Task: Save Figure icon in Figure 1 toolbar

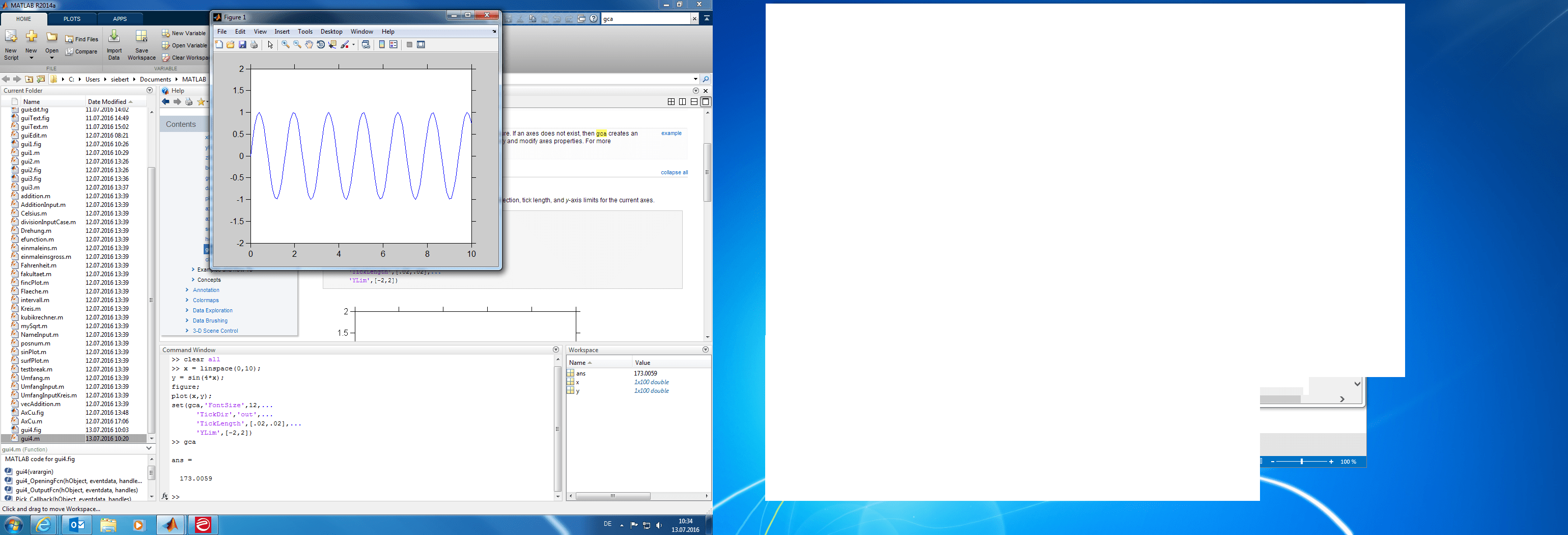Action: point(242,44)
